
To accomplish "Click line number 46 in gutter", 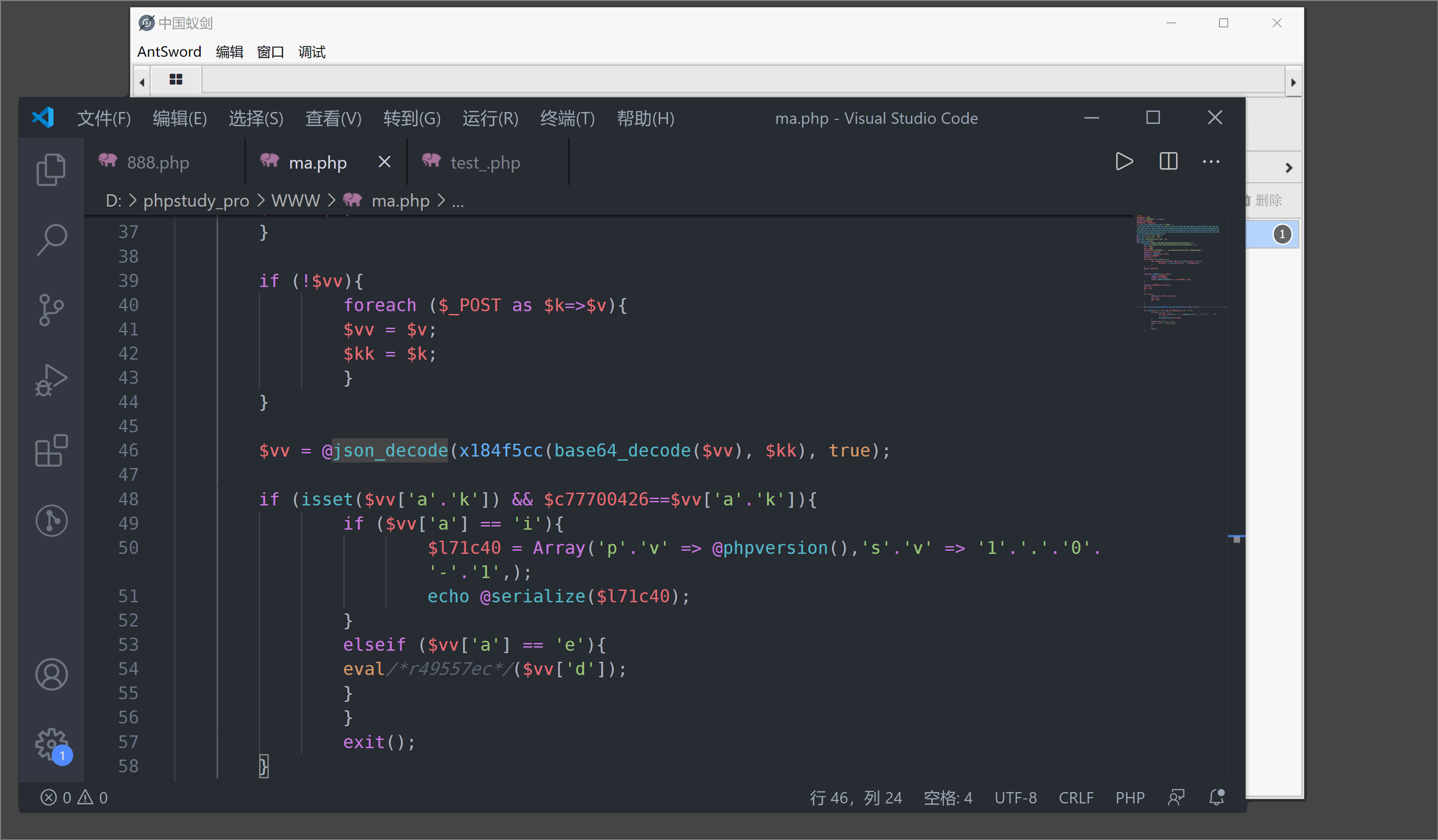I will click(128, 450).
